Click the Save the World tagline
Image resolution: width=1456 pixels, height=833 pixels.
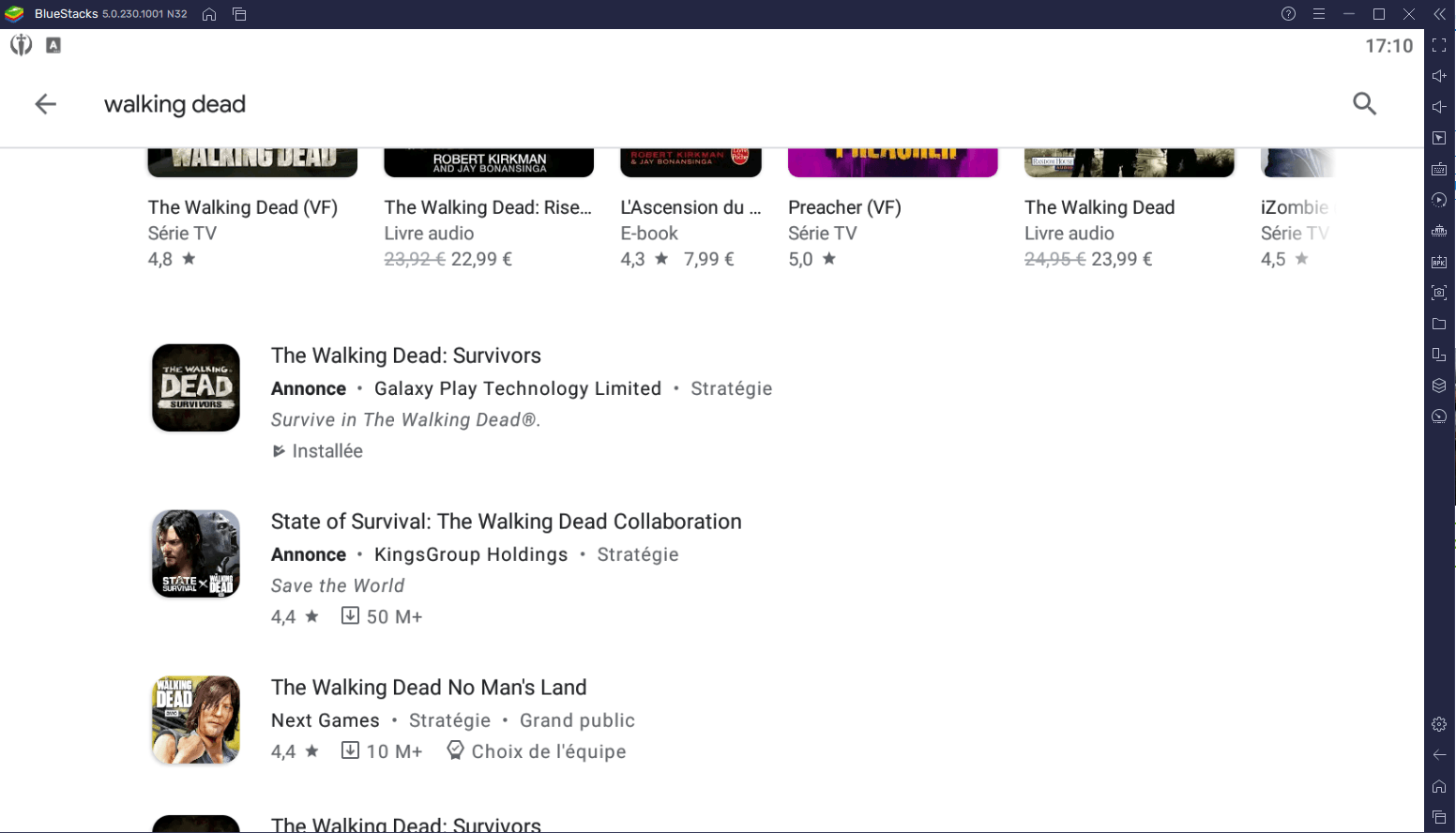tap(338, 585)
